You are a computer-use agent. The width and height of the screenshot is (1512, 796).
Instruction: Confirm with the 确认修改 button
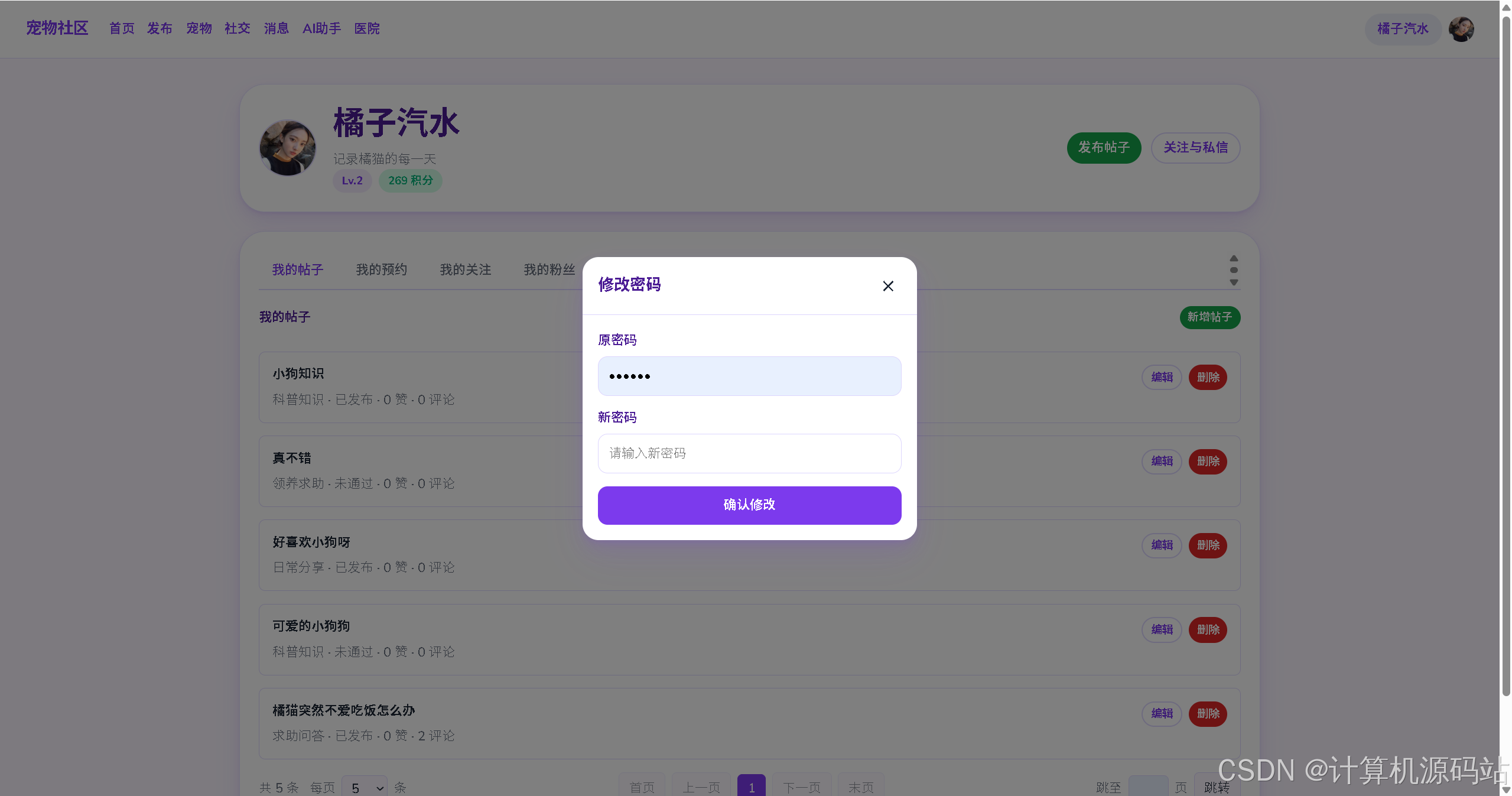[749, 505]
